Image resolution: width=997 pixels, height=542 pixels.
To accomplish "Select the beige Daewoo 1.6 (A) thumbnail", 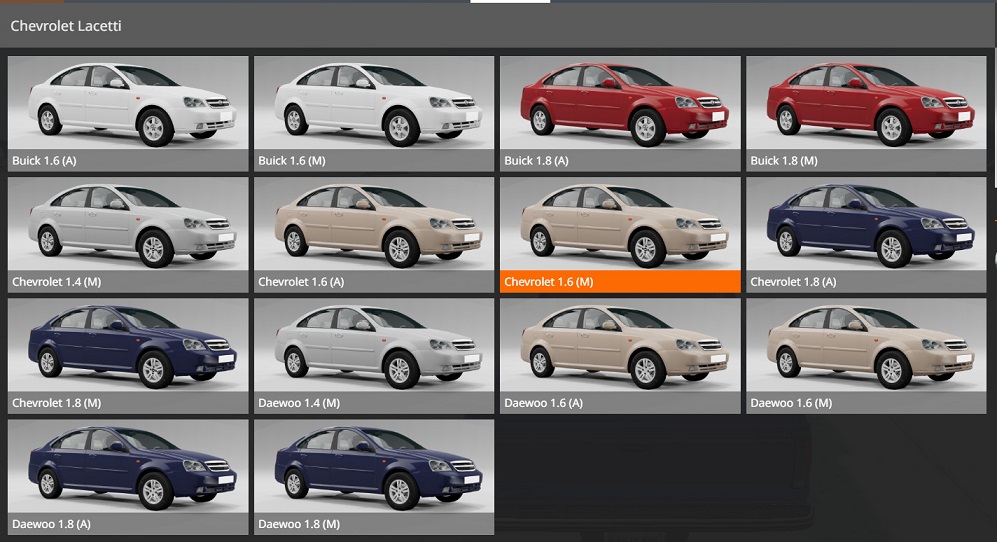I will pos(620,345).
